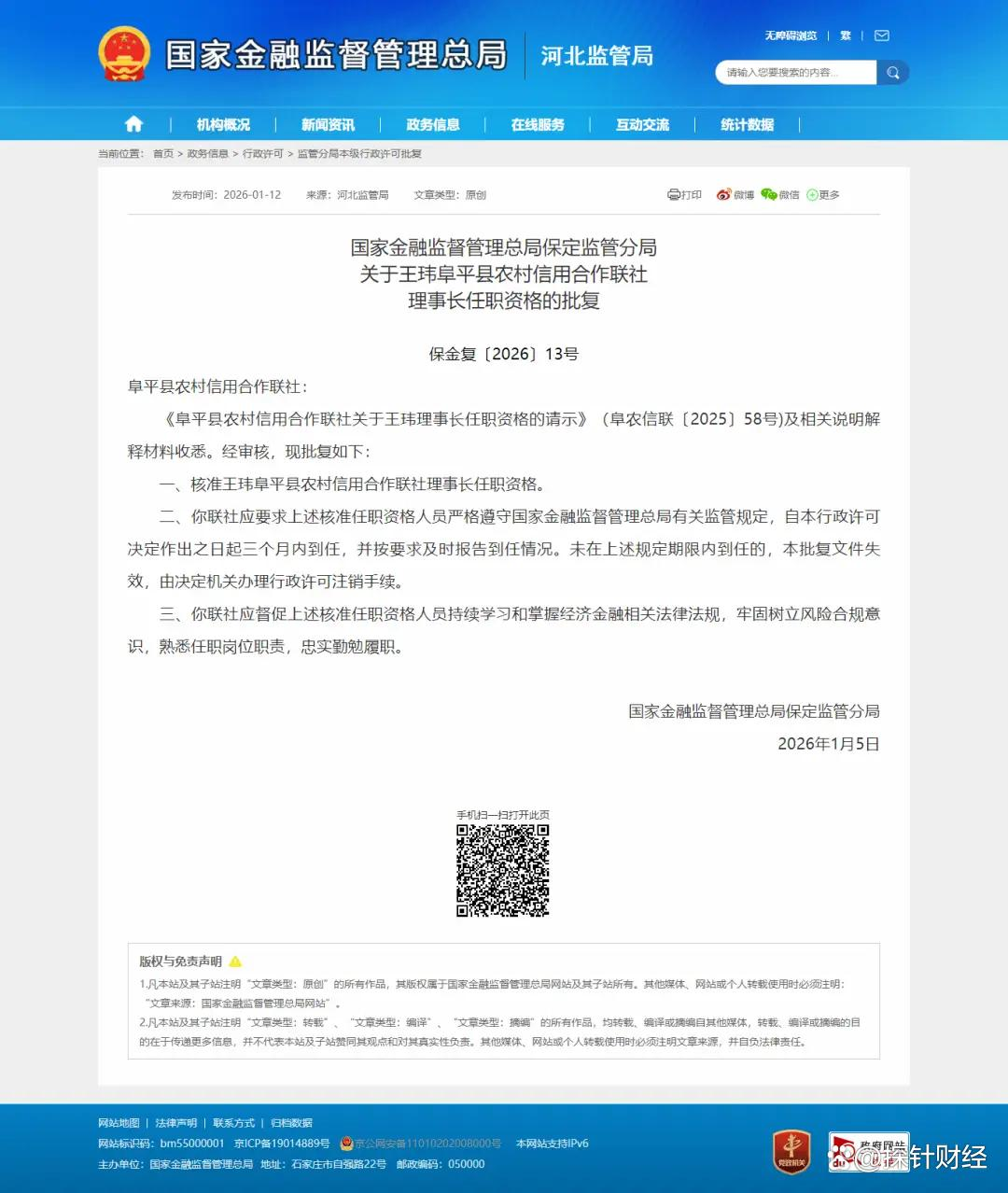Click the QR code image

(x=502, y=870)
